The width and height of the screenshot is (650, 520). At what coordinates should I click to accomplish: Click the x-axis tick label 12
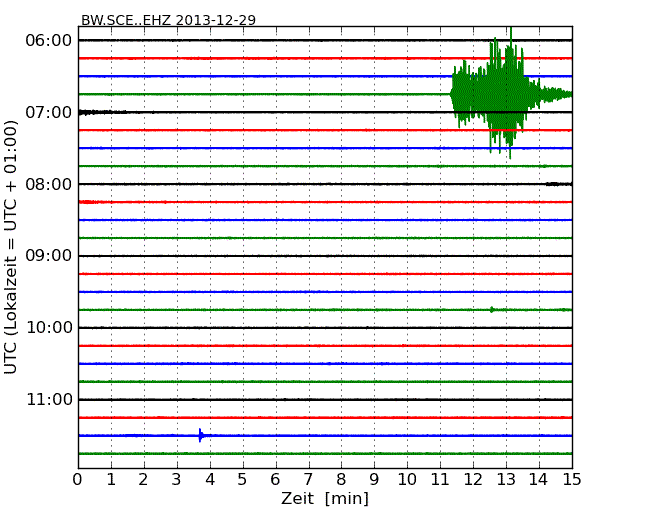[473, 480]
